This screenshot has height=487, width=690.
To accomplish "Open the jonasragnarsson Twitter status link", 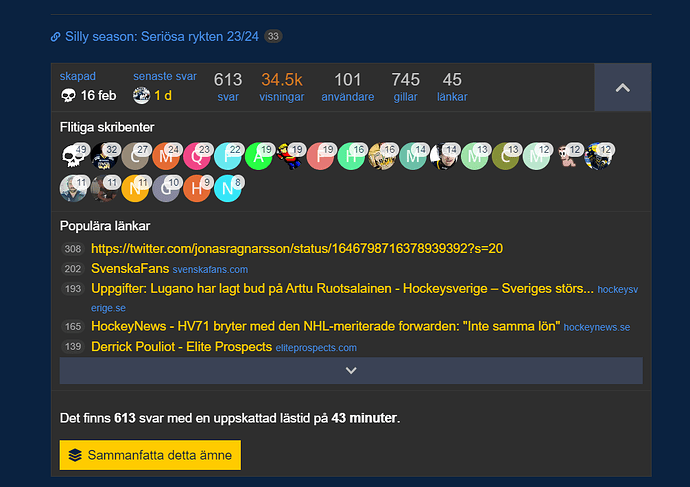I will [296, 248].
